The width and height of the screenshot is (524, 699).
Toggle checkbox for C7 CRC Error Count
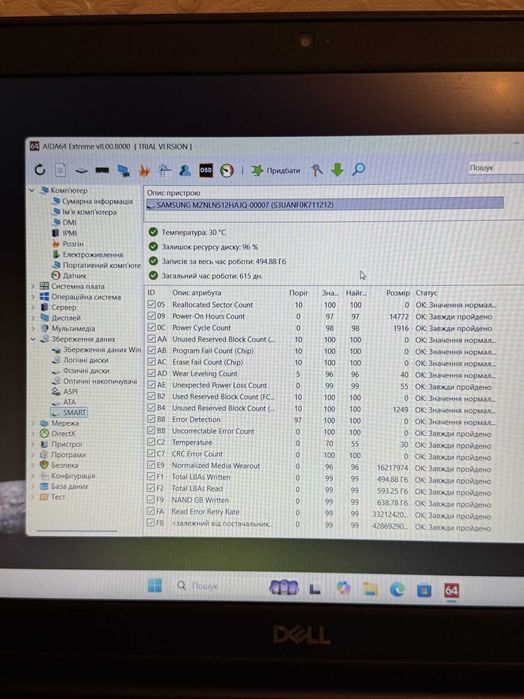[x=151, y=454]
